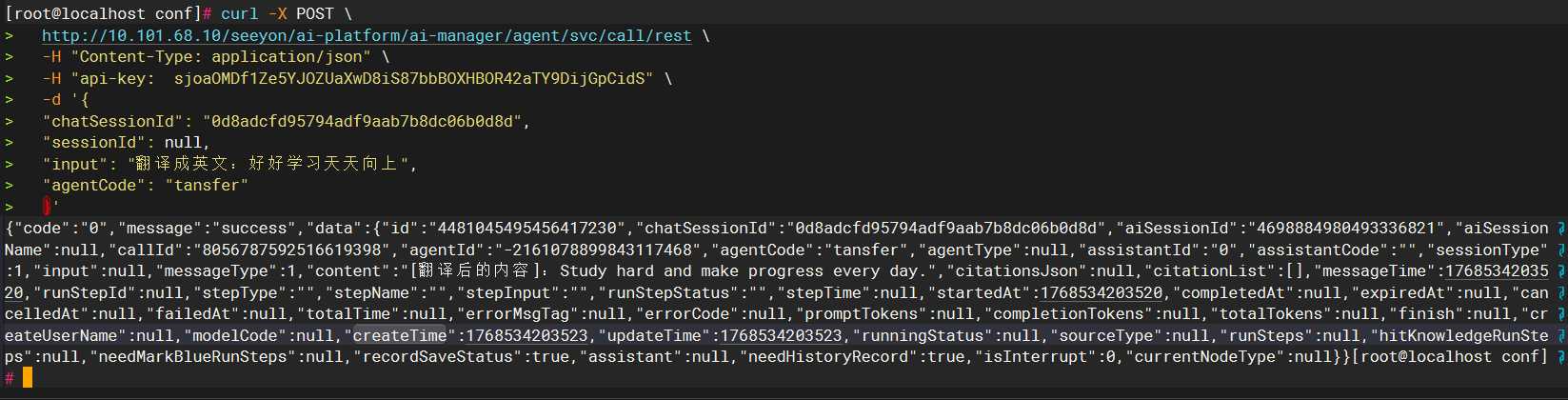Click the chatSessionId value in the request
The height and width of the screenshot is (400, 1568).
click(363, 121)
